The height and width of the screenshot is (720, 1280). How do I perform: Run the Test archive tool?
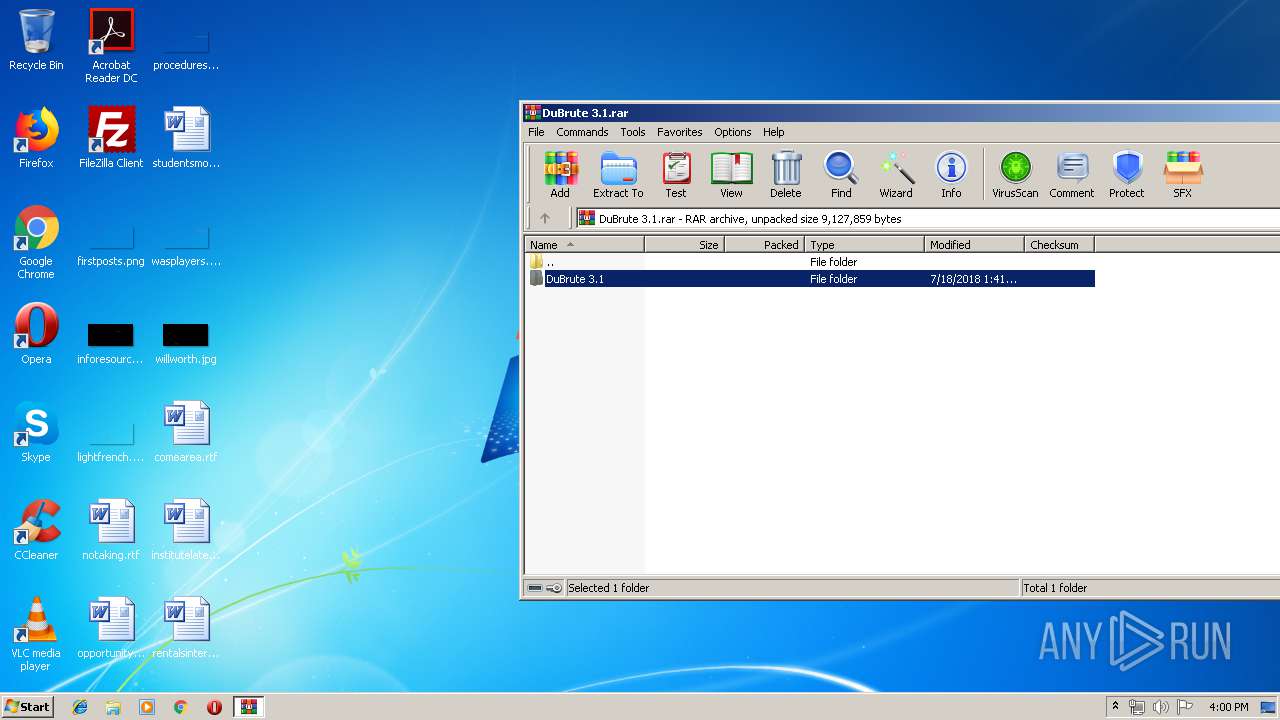pos(676,175)
